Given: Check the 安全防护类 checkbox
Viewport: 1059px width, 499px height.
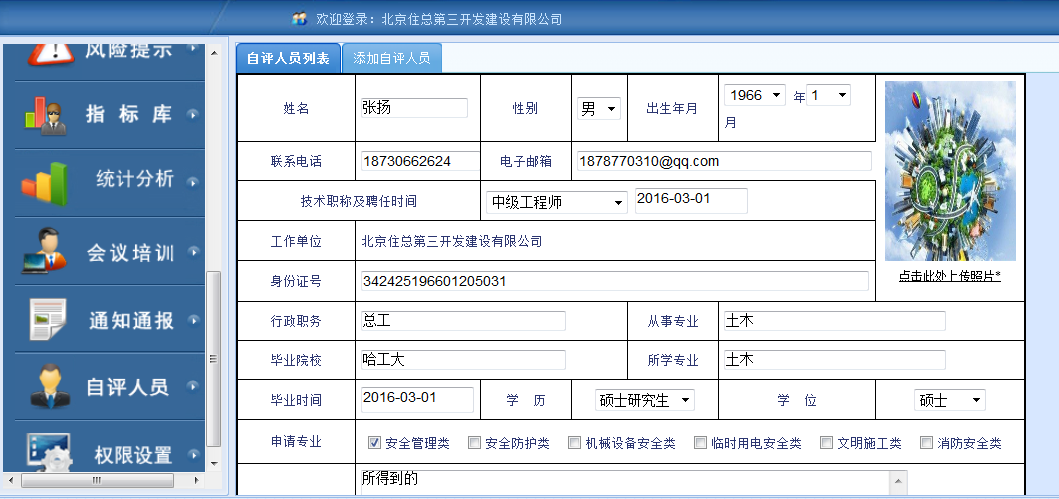Looking at the screenshot, I should 475,443.
